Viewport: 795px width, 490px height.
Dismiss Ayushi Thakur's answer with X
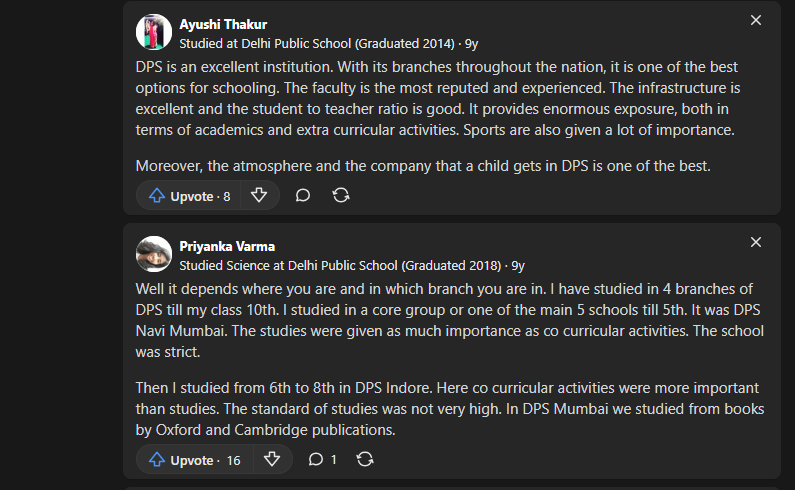755,20
